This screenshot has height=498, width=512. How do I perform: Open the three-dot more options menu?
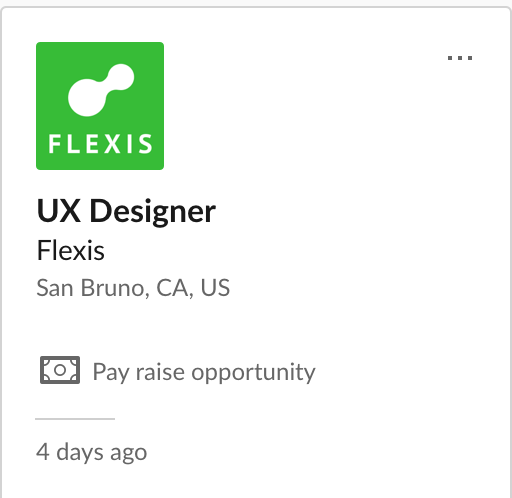coord(460,58)
